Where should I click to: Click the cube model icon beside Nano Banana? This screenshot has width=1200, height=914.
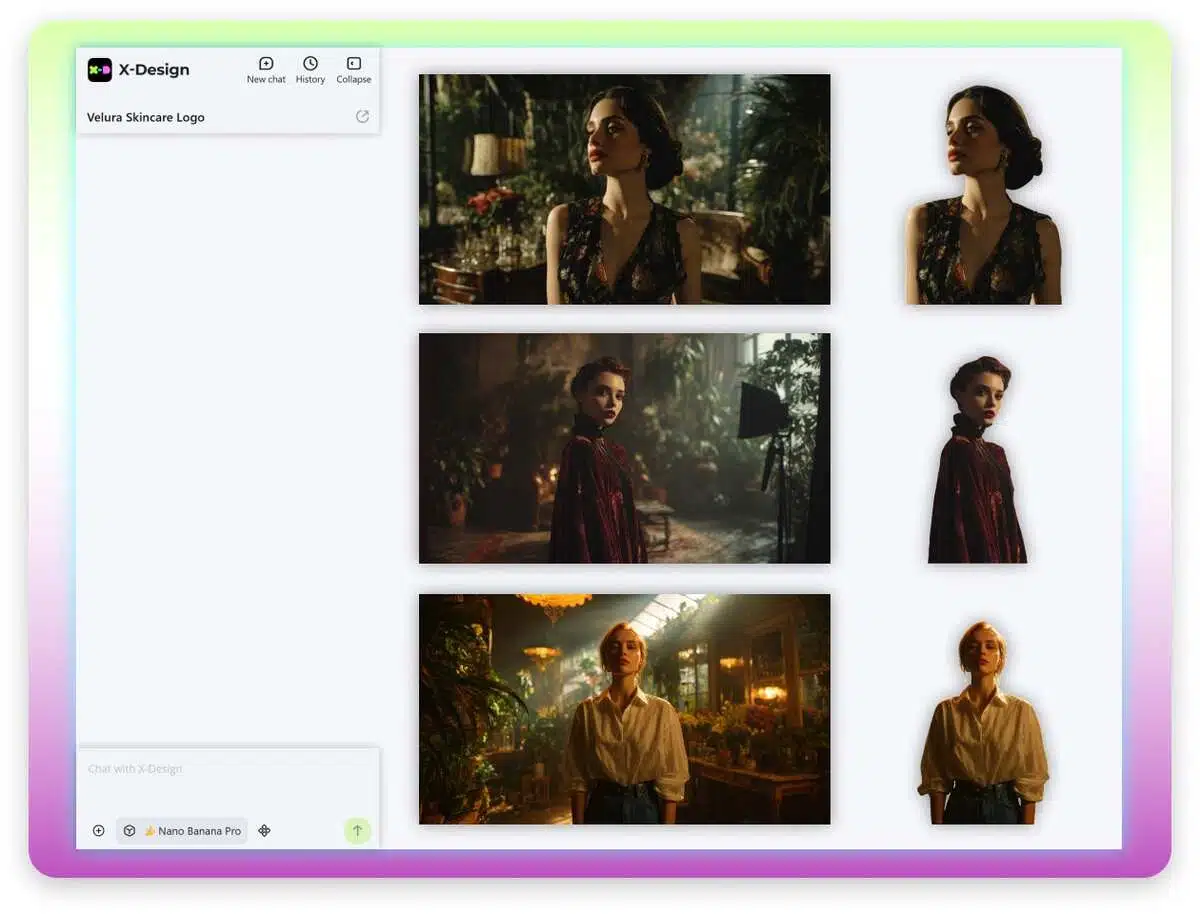click(129, 831)
